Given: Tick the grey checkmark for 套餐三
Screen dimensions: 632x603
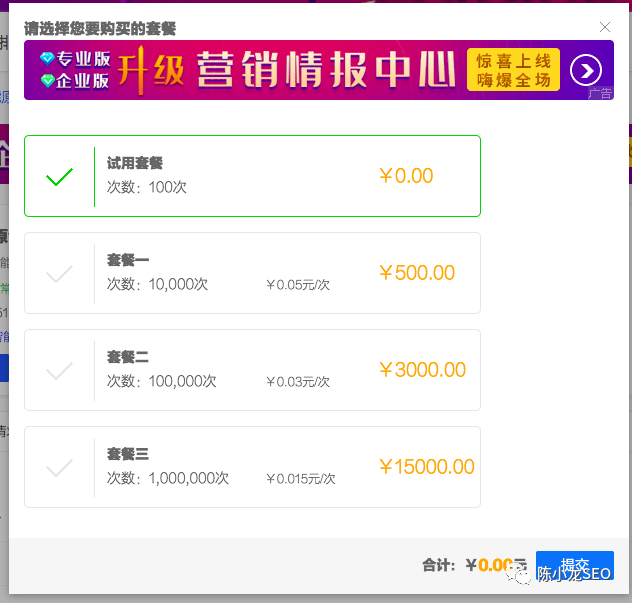Looking at the screenshot, I should coord(59,468).
